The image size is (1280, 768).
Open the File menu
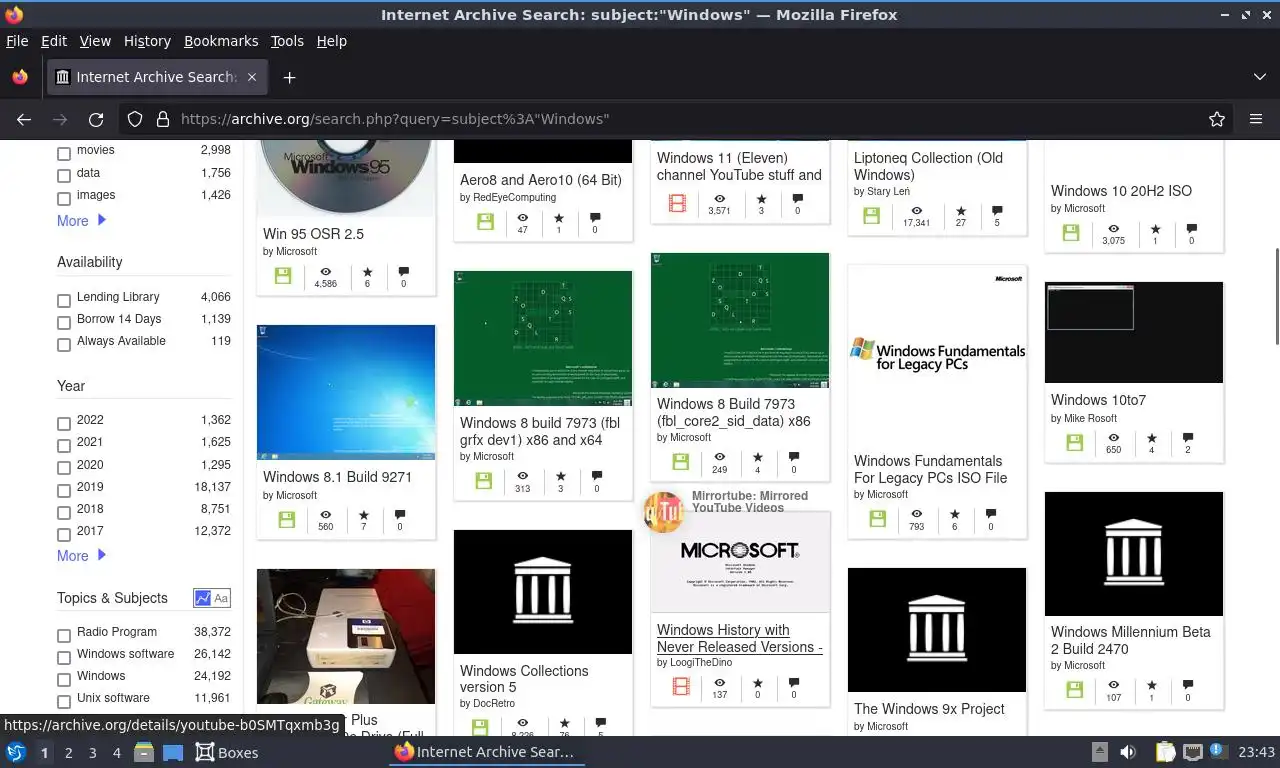(17, 41)
